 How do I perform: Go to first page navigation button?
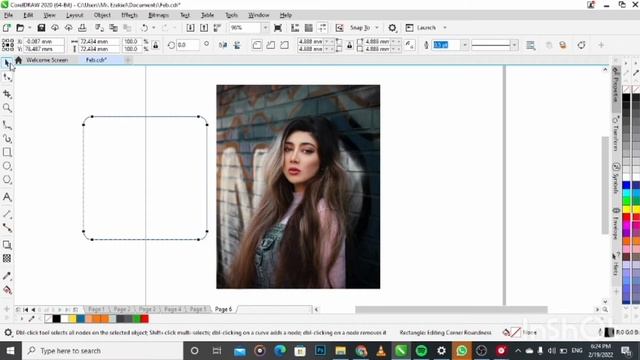tap(26, 310)
